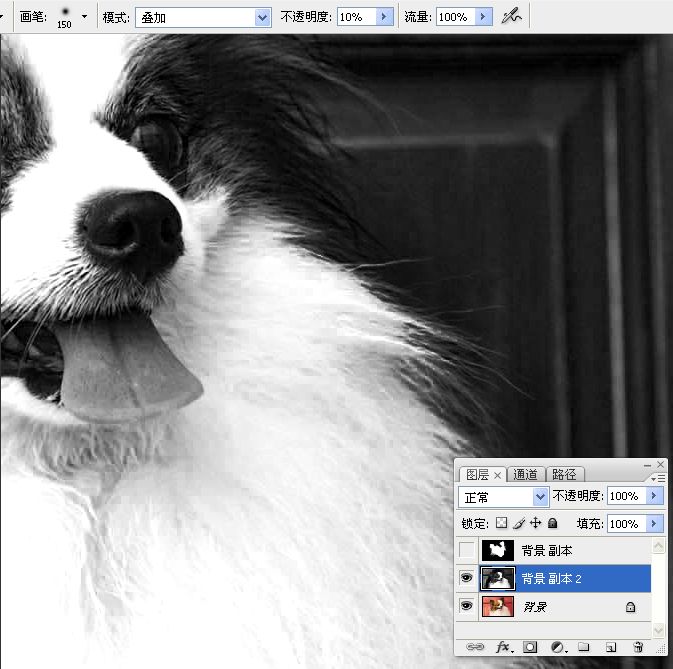Switch to the 通道 tab

pyautogui.click(x=525, y=474)
